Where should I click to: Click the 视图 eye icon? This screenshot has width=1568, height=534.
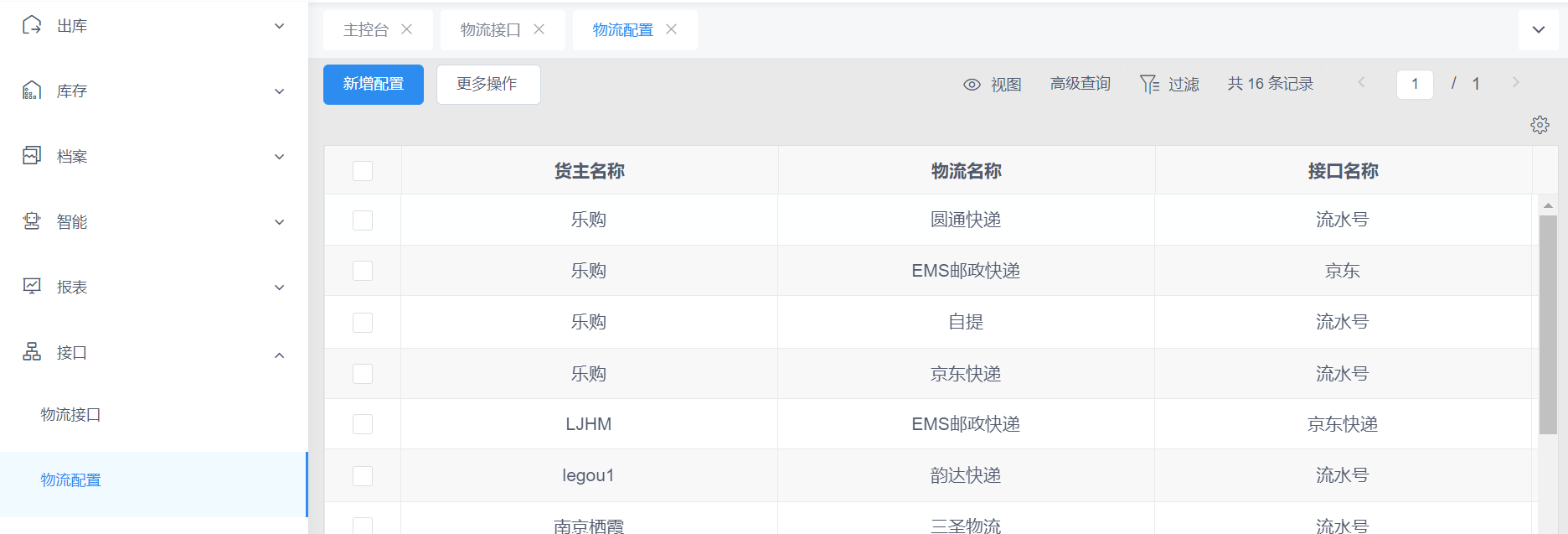tap(972, 85)
